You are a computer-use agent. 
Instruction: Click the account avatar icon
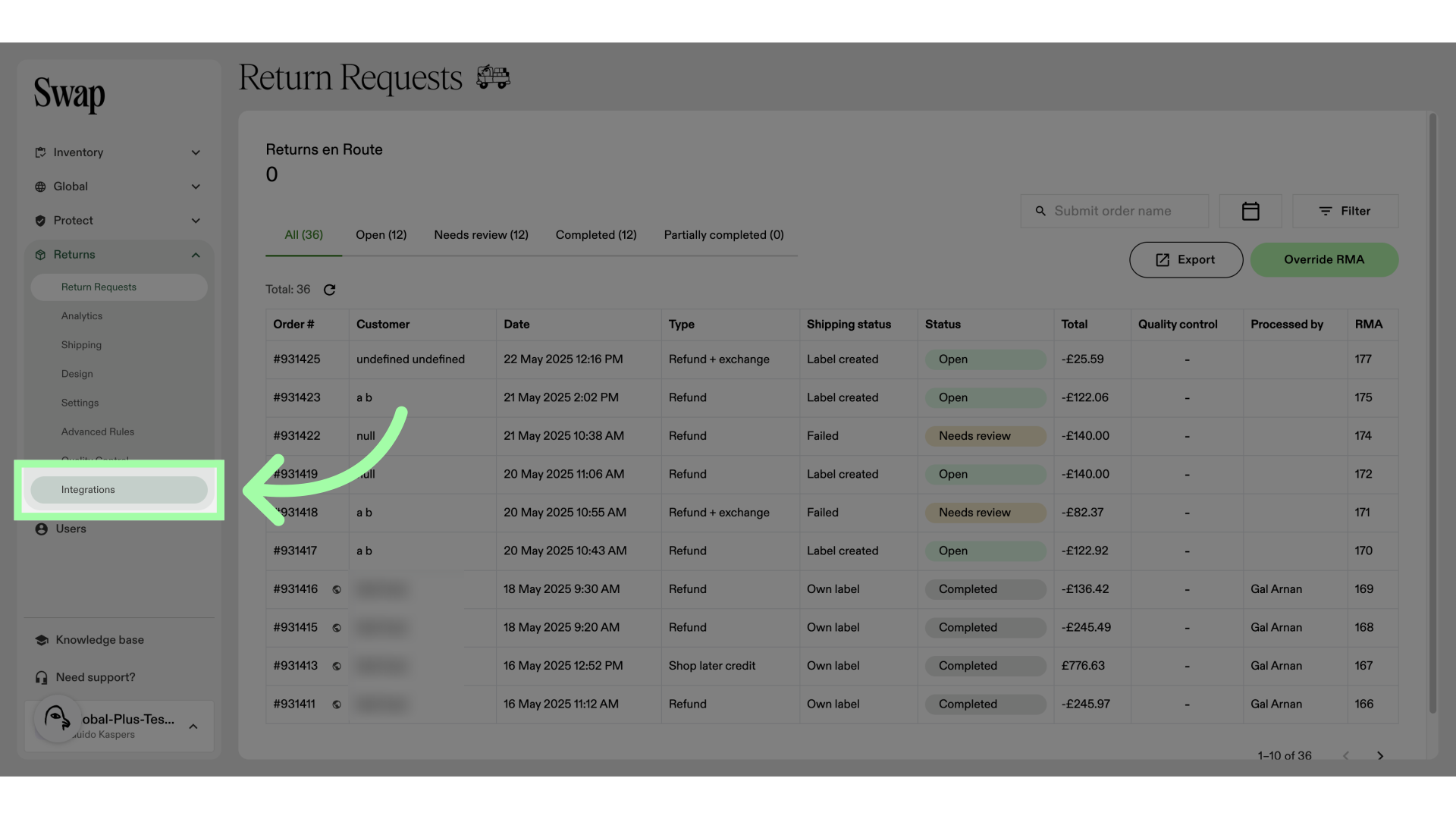pos(57,718)
